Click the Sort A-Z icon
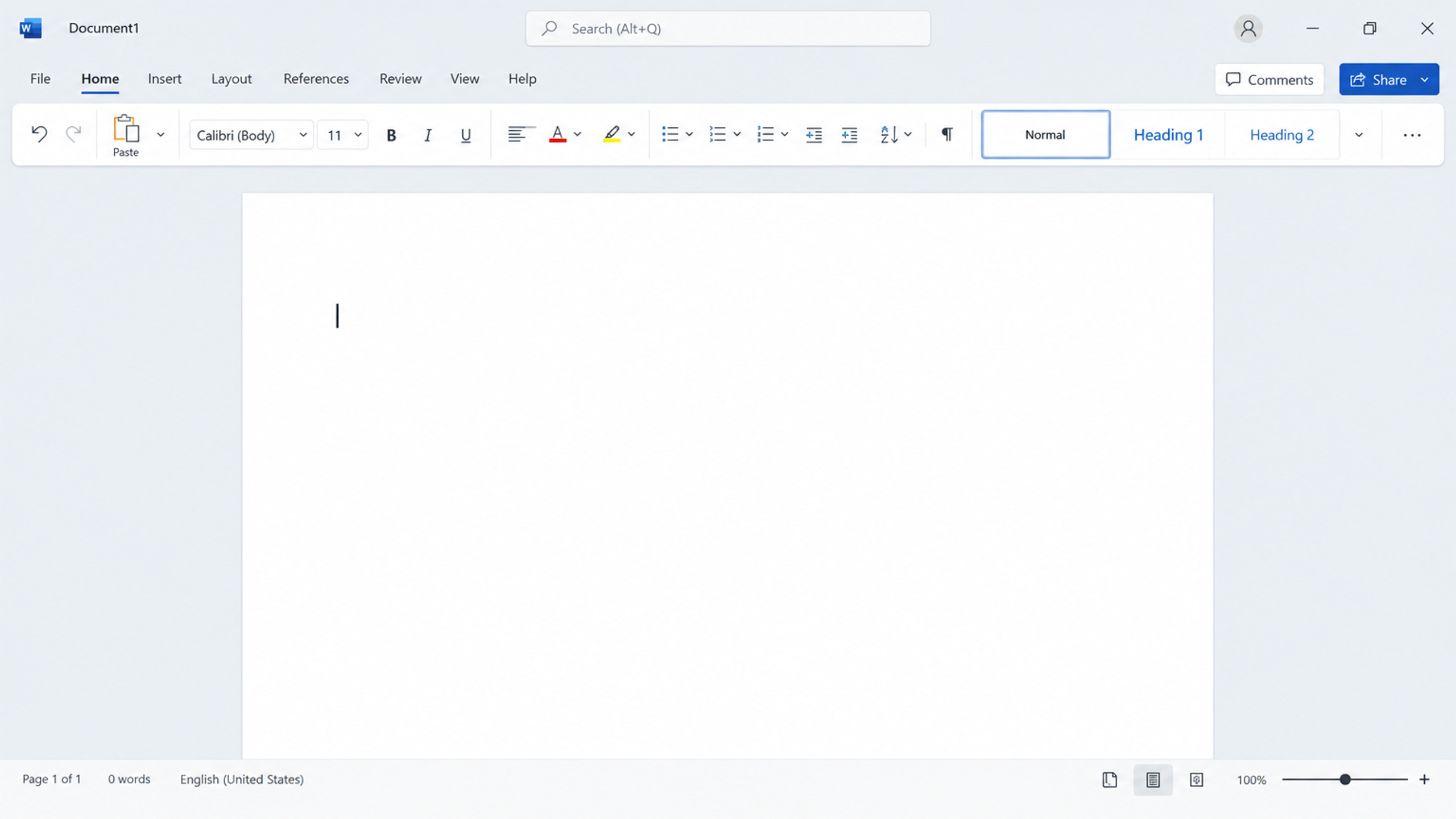This screenshot has height=819, width=1456. pos(889,134)
